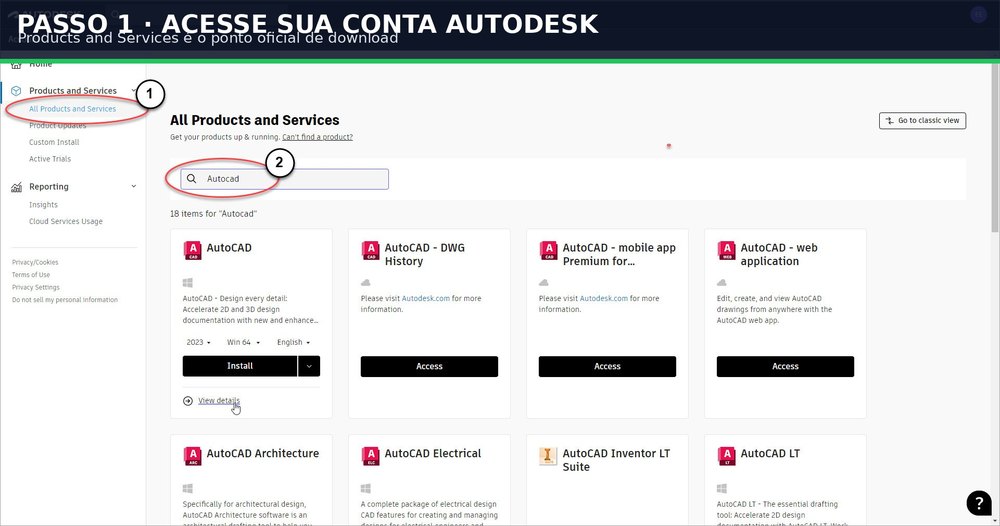Click AutoCAD - mobile app product icon
Screen dimensions: 1000x526
(x=548, y=251)
